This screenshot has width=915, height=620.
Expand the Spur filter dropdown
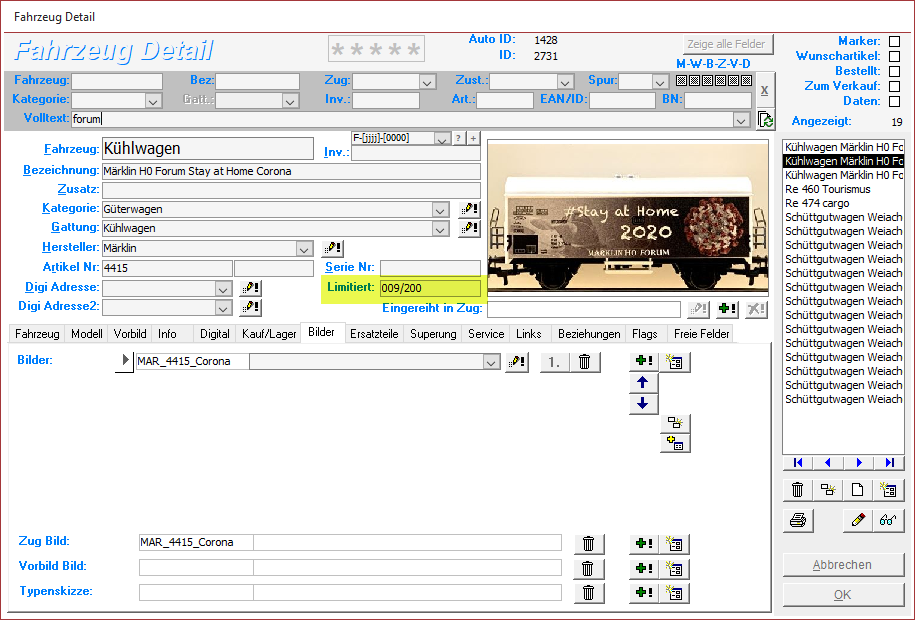pos(660,82)
